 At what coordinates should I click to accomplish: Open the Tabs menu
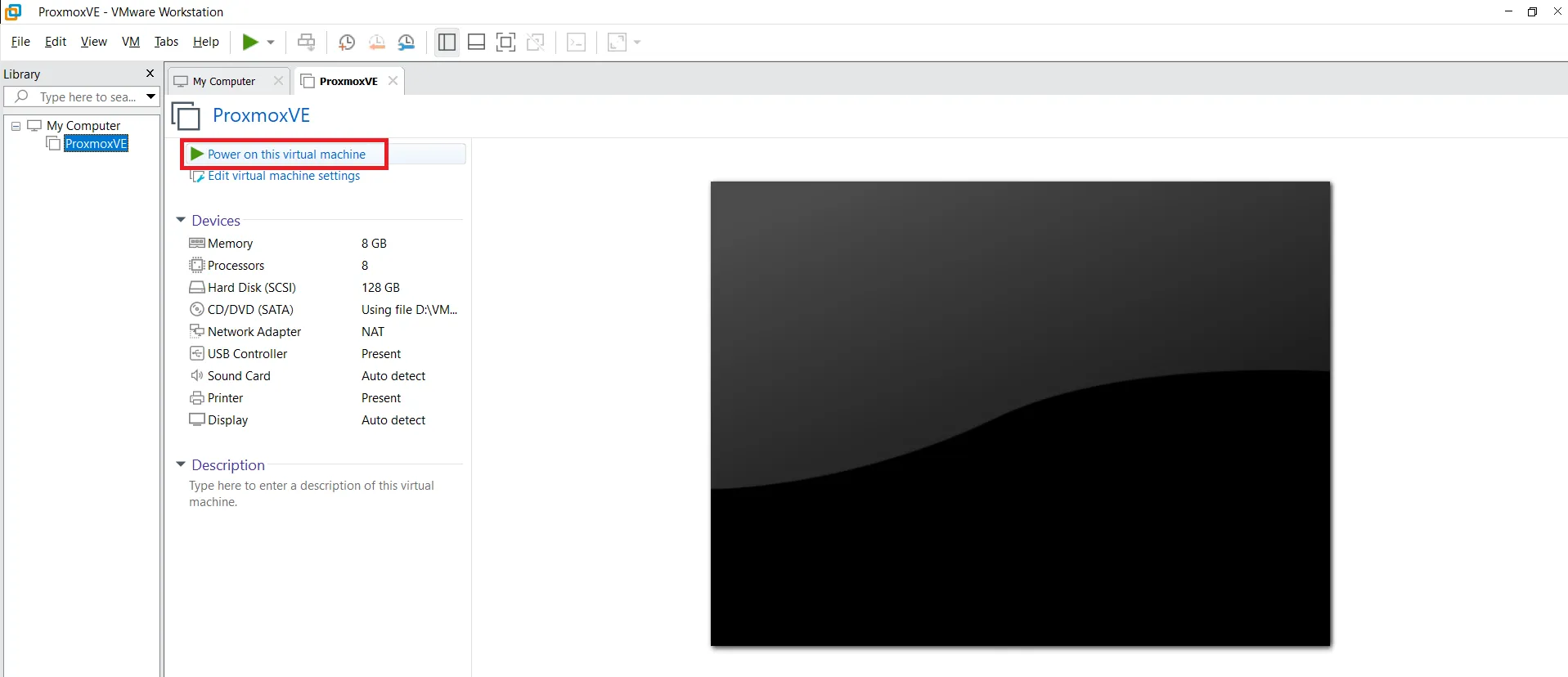pyautogui.click(x=166, y=42)
